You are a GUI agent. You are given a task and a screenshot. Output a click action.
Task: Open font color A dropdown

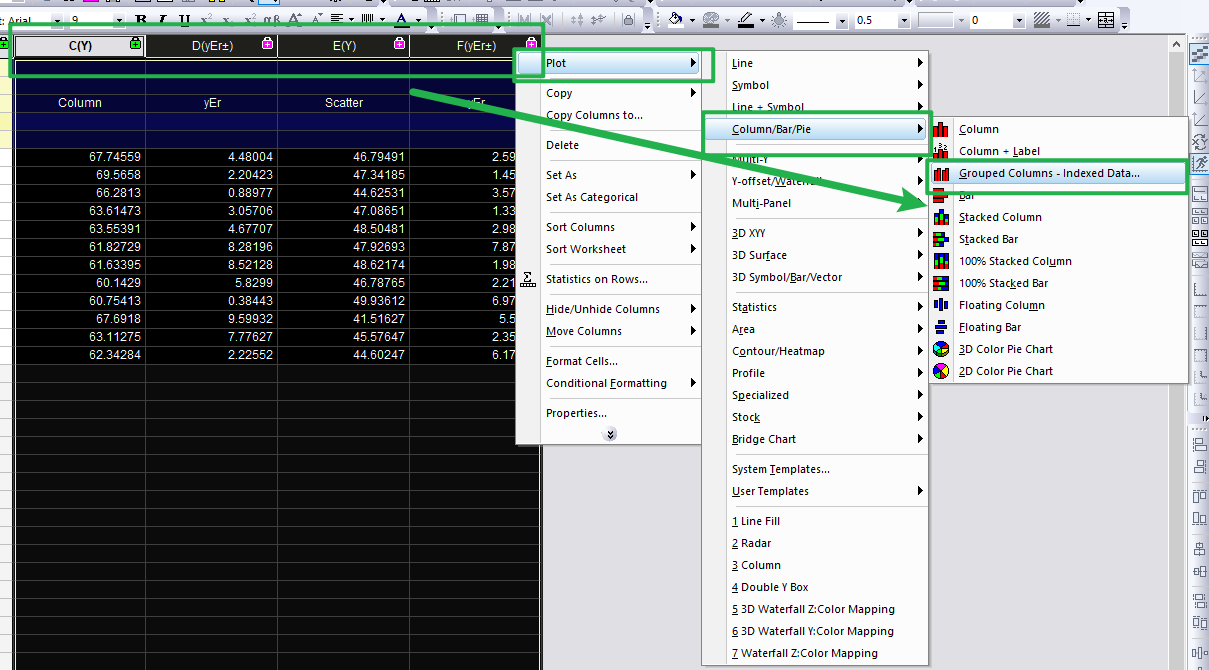coord(419,19)
